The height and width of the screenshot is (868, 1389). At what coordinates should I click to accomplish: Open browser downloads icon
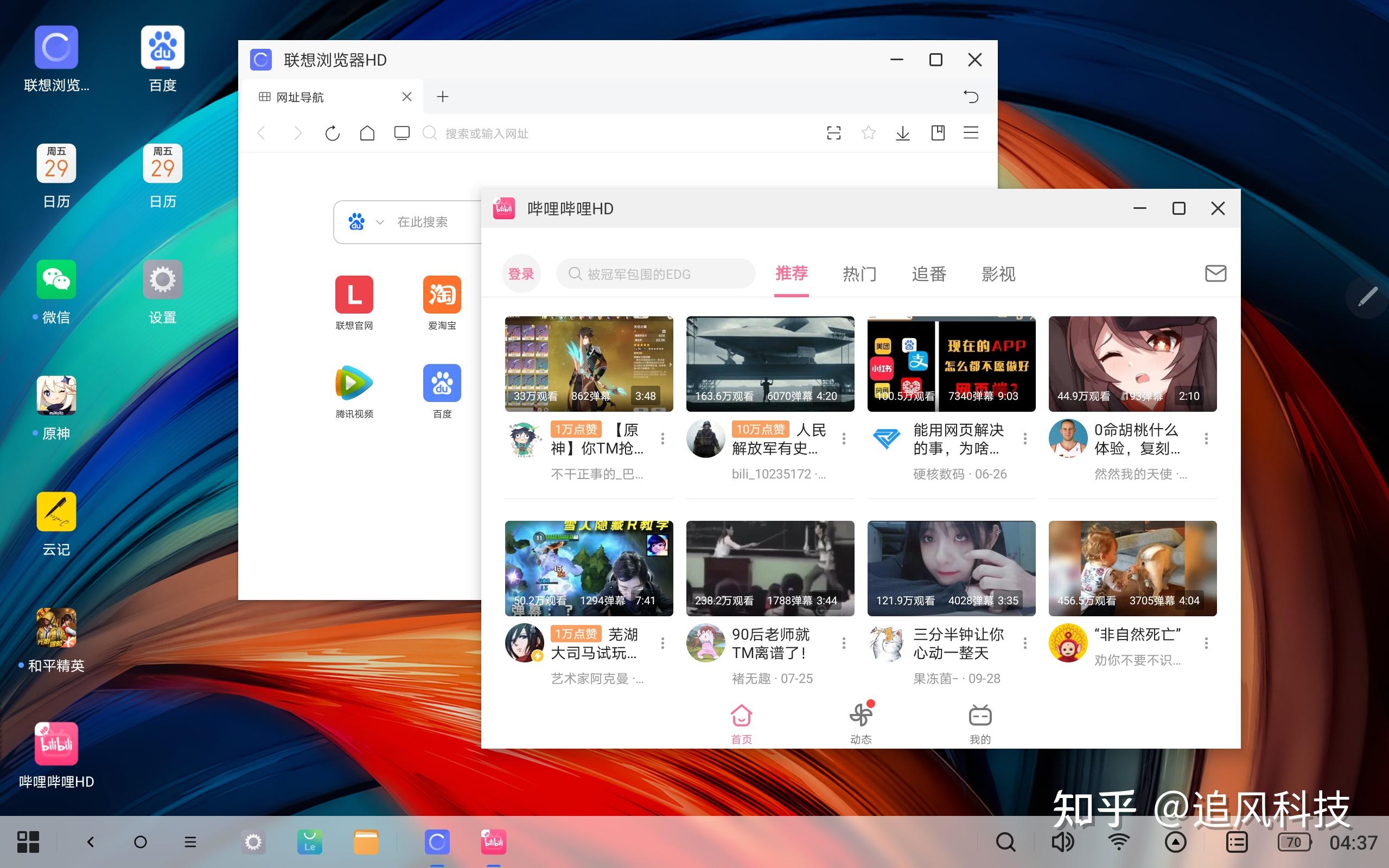pos(903,133)
